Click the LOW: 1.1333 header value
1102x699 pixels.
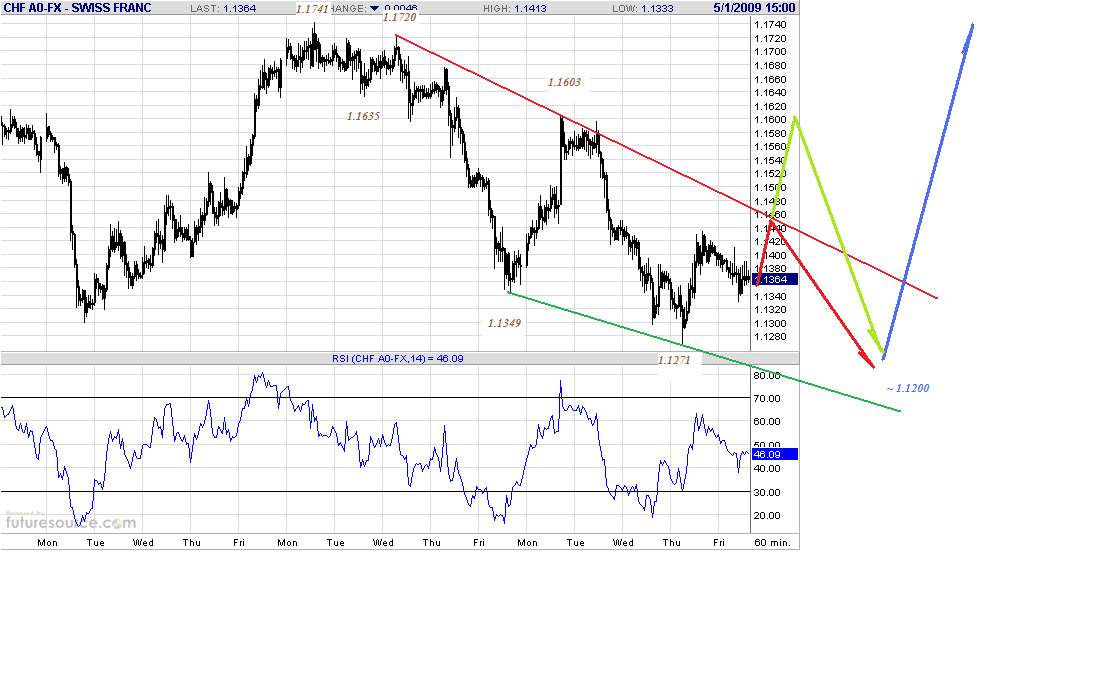(642, 8)
